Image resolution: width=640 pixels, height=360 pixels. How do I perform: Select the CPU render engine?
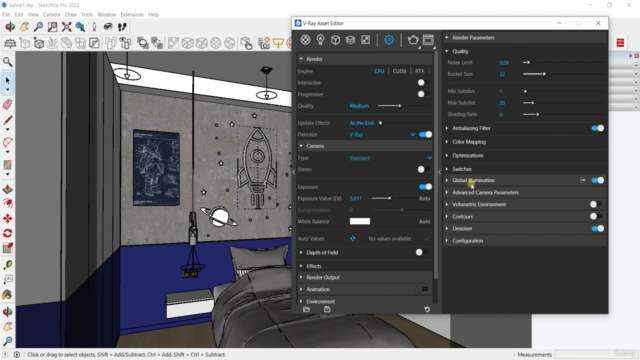[x=379, y=71]
